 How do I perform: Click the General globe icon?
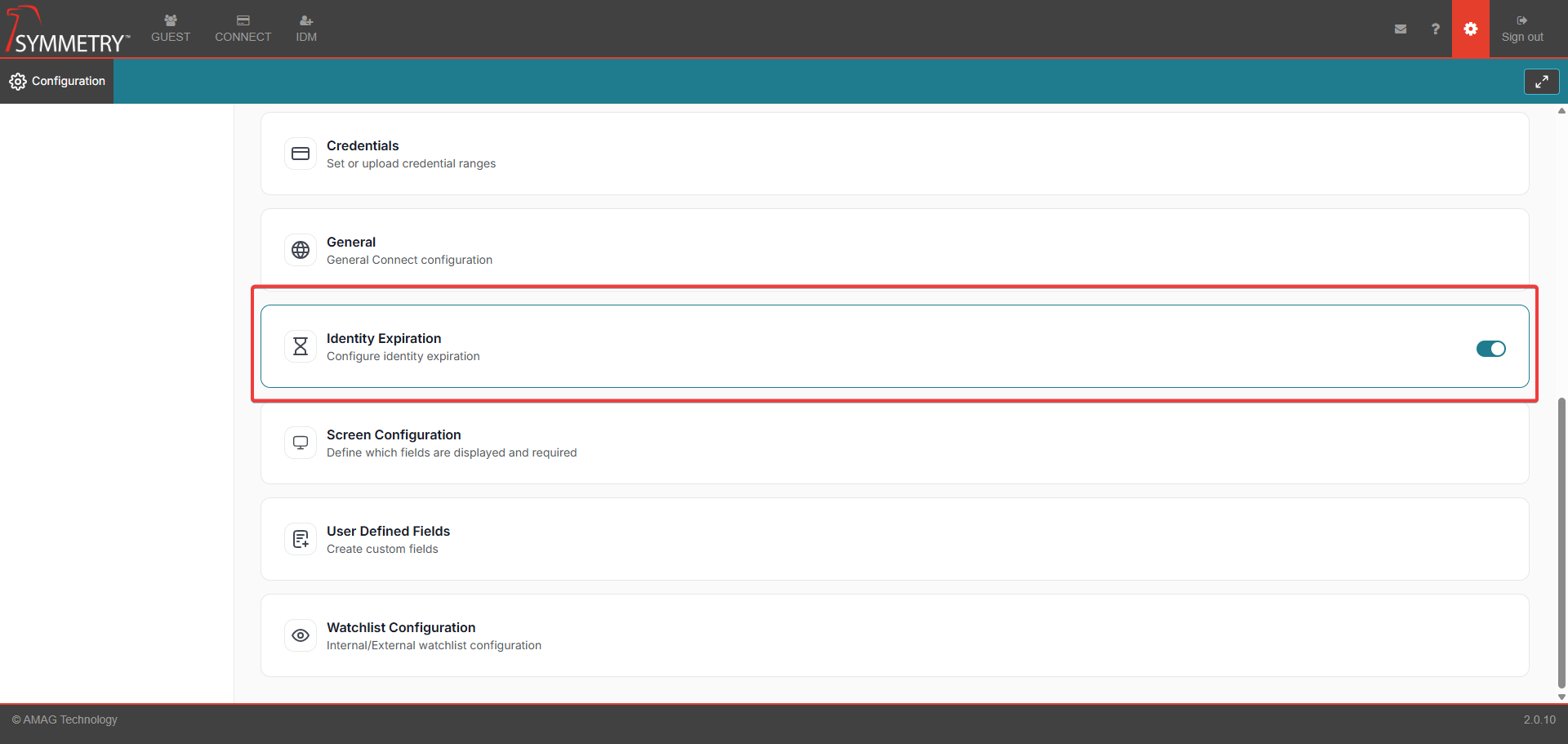point(301,250)
